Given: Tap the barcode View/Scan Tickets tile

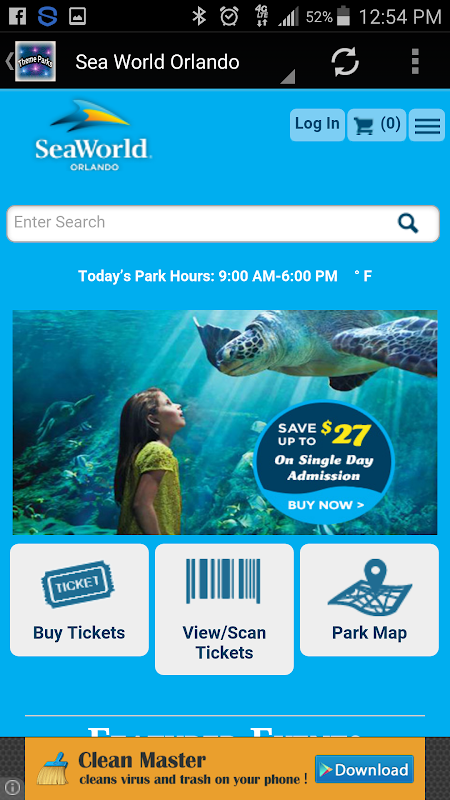Looking at the screenshot, I should click(x=224, y=609).
